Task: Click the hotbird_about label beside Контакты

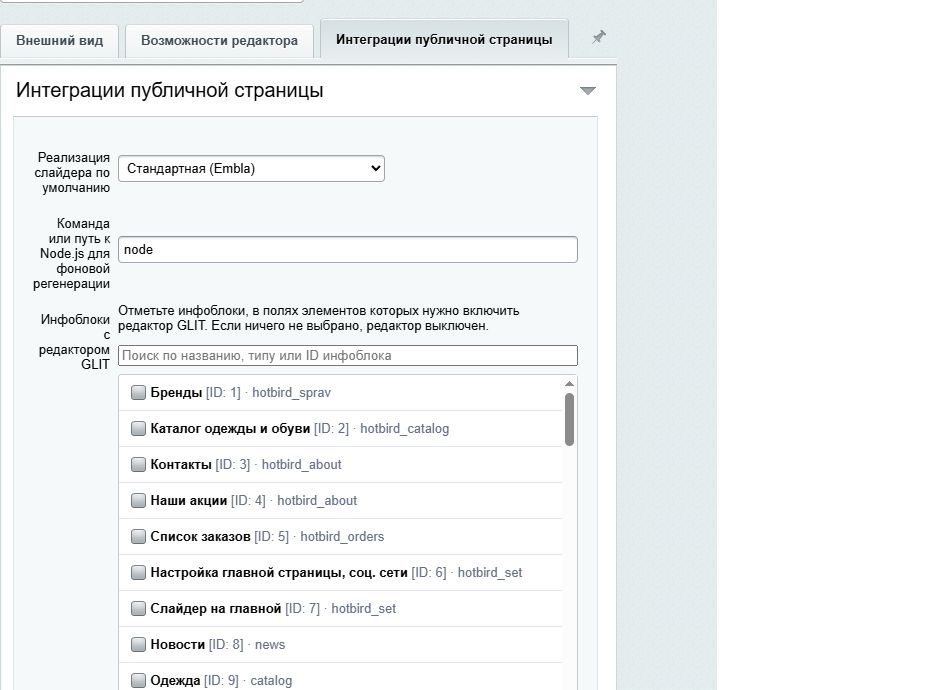Action: click(301, 465)
